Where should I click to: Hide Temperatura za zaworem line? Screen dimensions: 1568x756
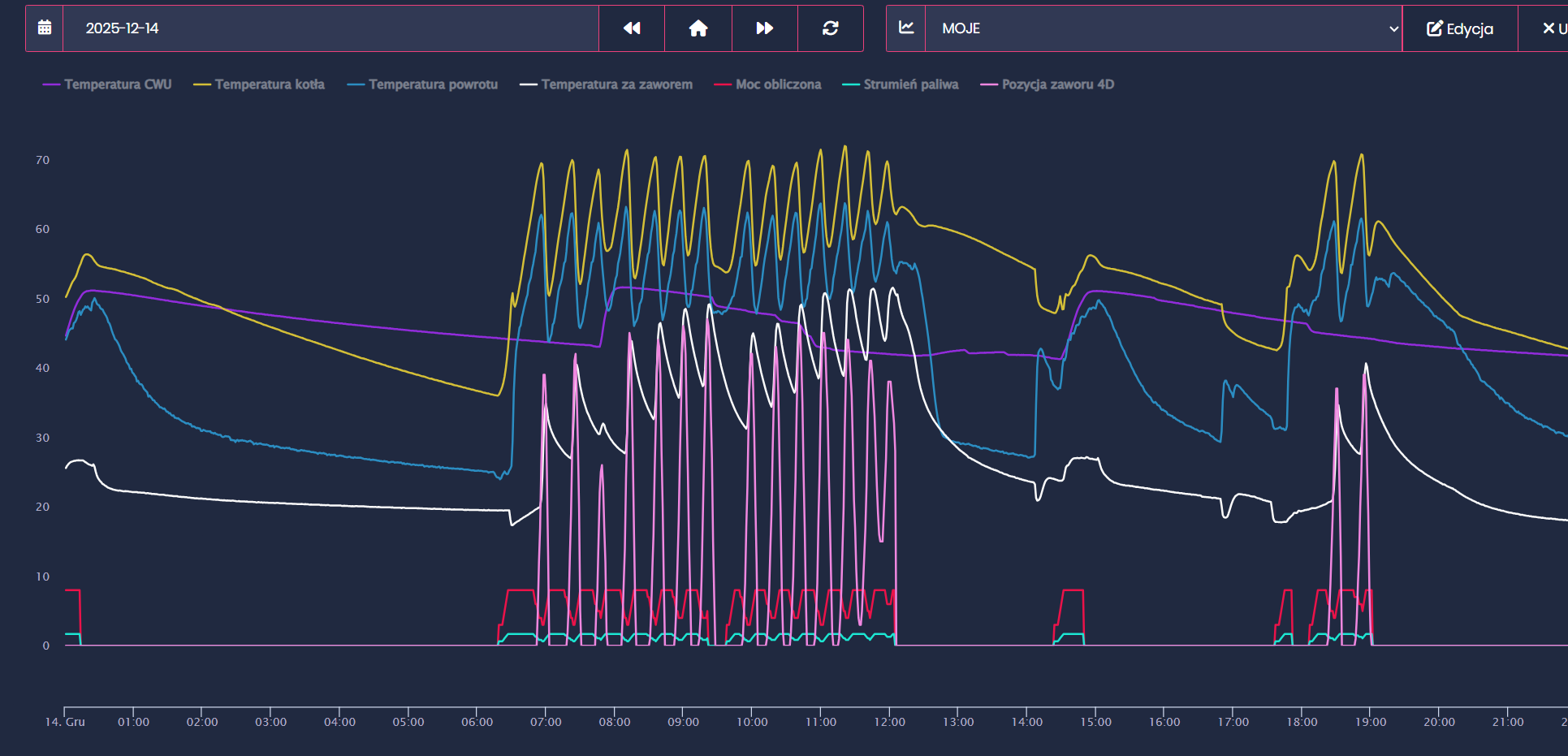[607, 84]
